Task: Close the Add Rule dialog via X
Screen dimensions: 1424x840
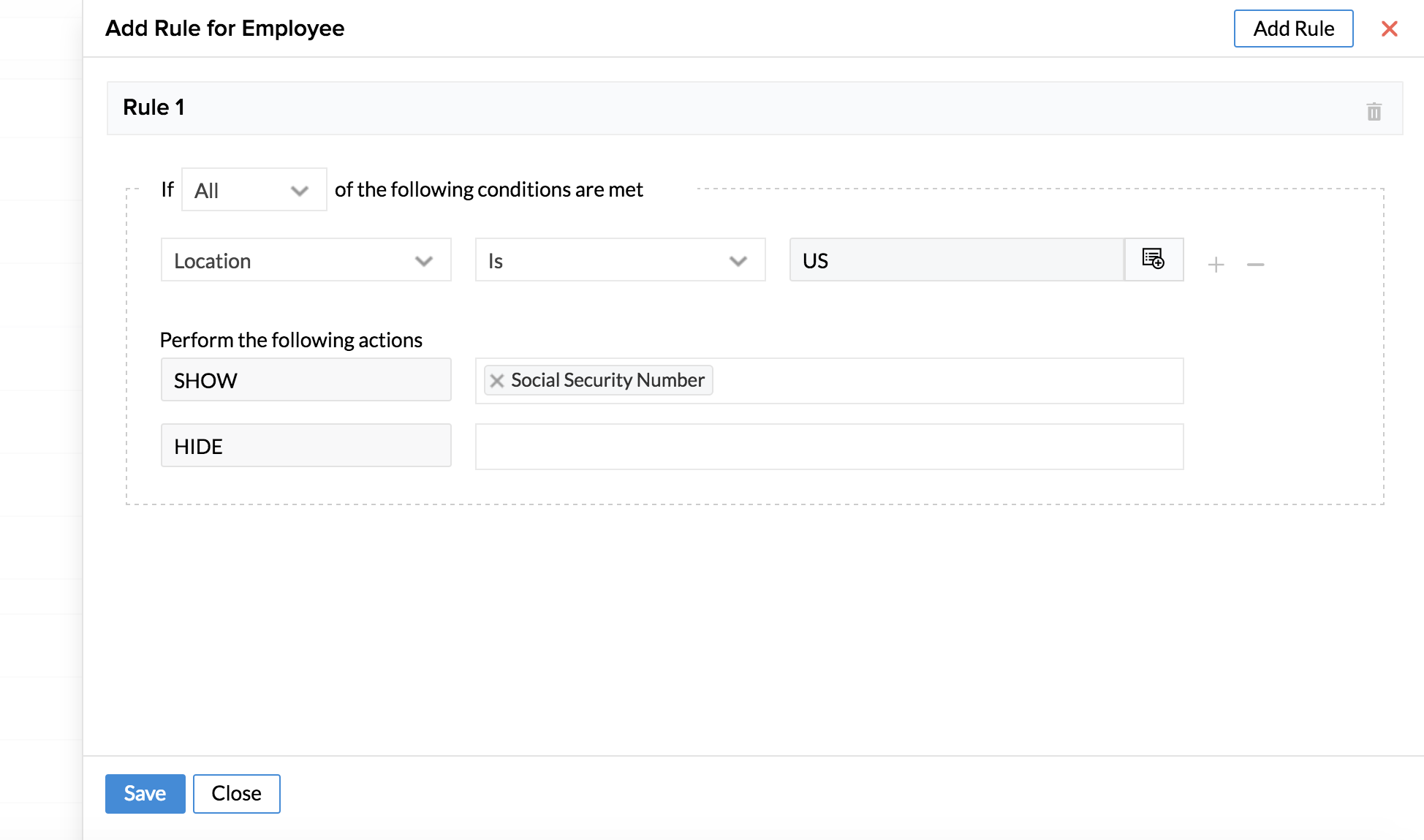Action: pyautogui.click(x=1389, y=29)
